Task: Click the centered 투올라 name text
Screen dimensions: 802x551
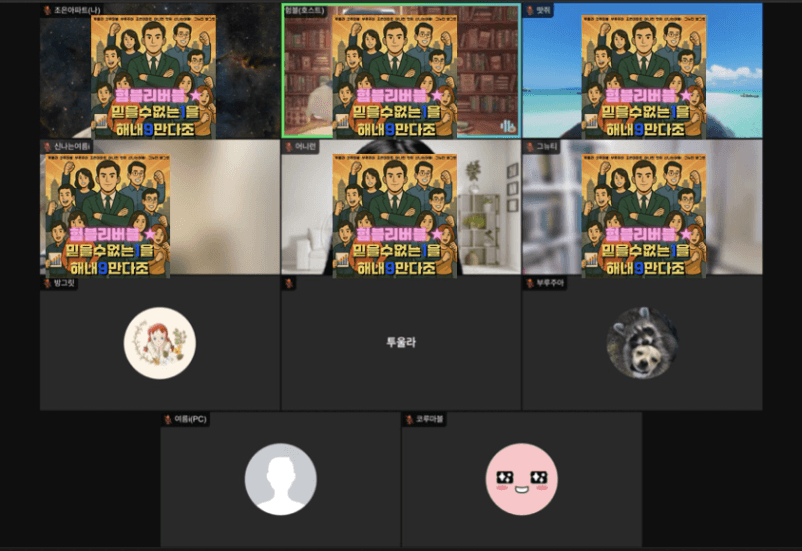Action: tap(401, 342)
